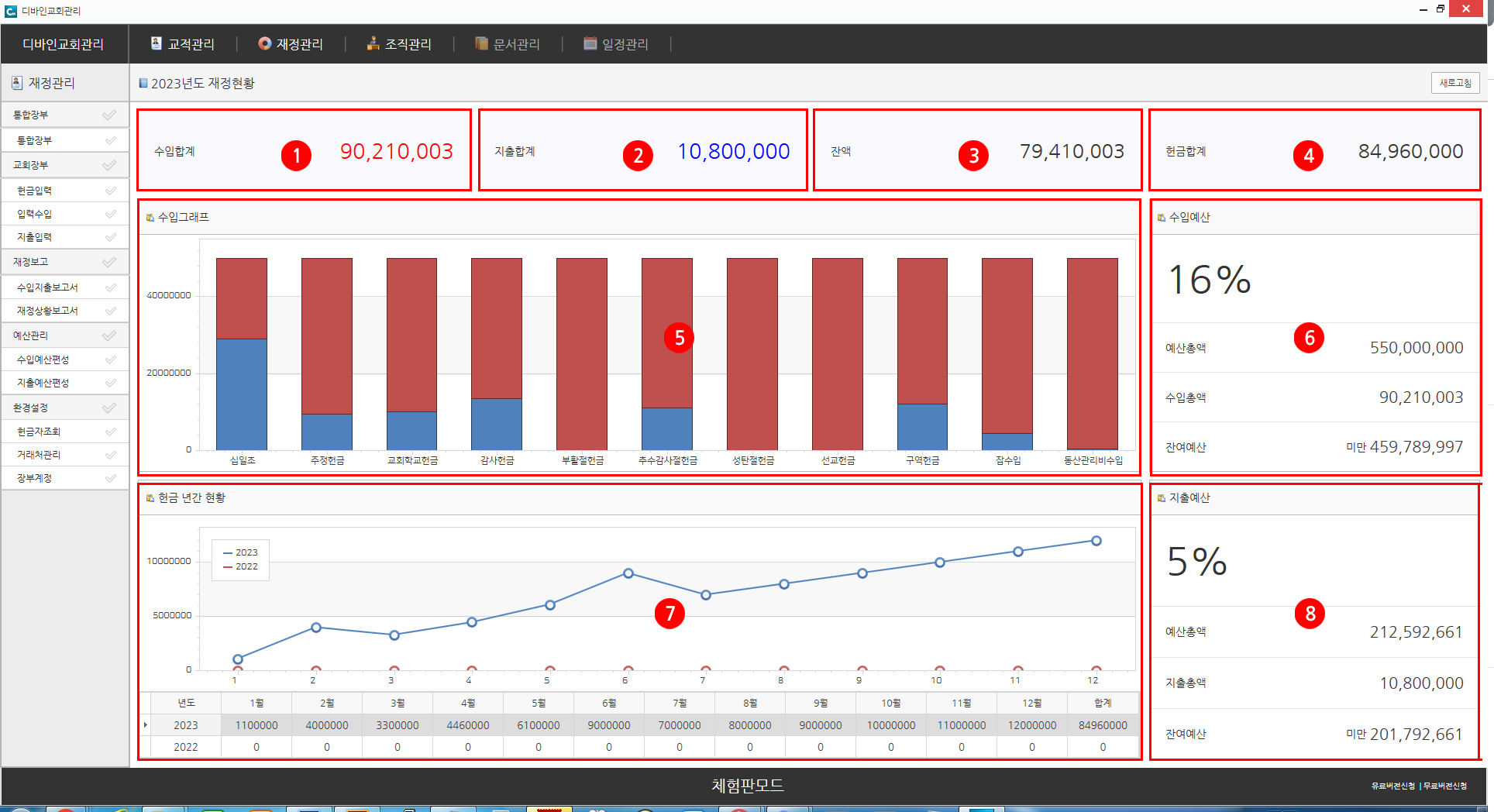Click the 재정관리 circular icon in top menu
The image size is (1494, 812).
click(265, 43)
